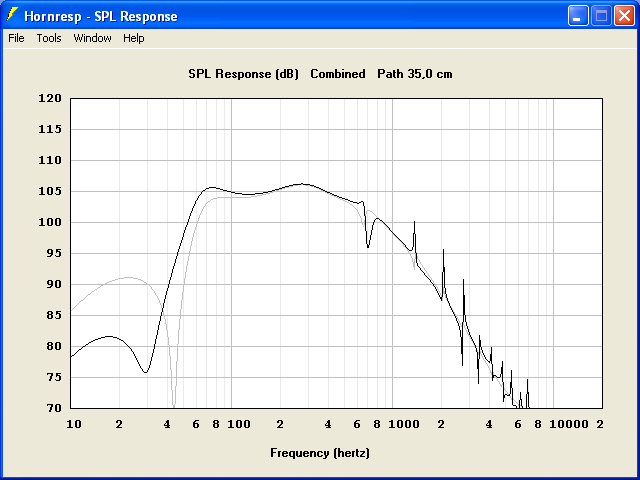Image resolution: width=640 pixels, height=480 pixels.
Task: Click the 85 dB y-axis value
Action: tap(54, 316)
